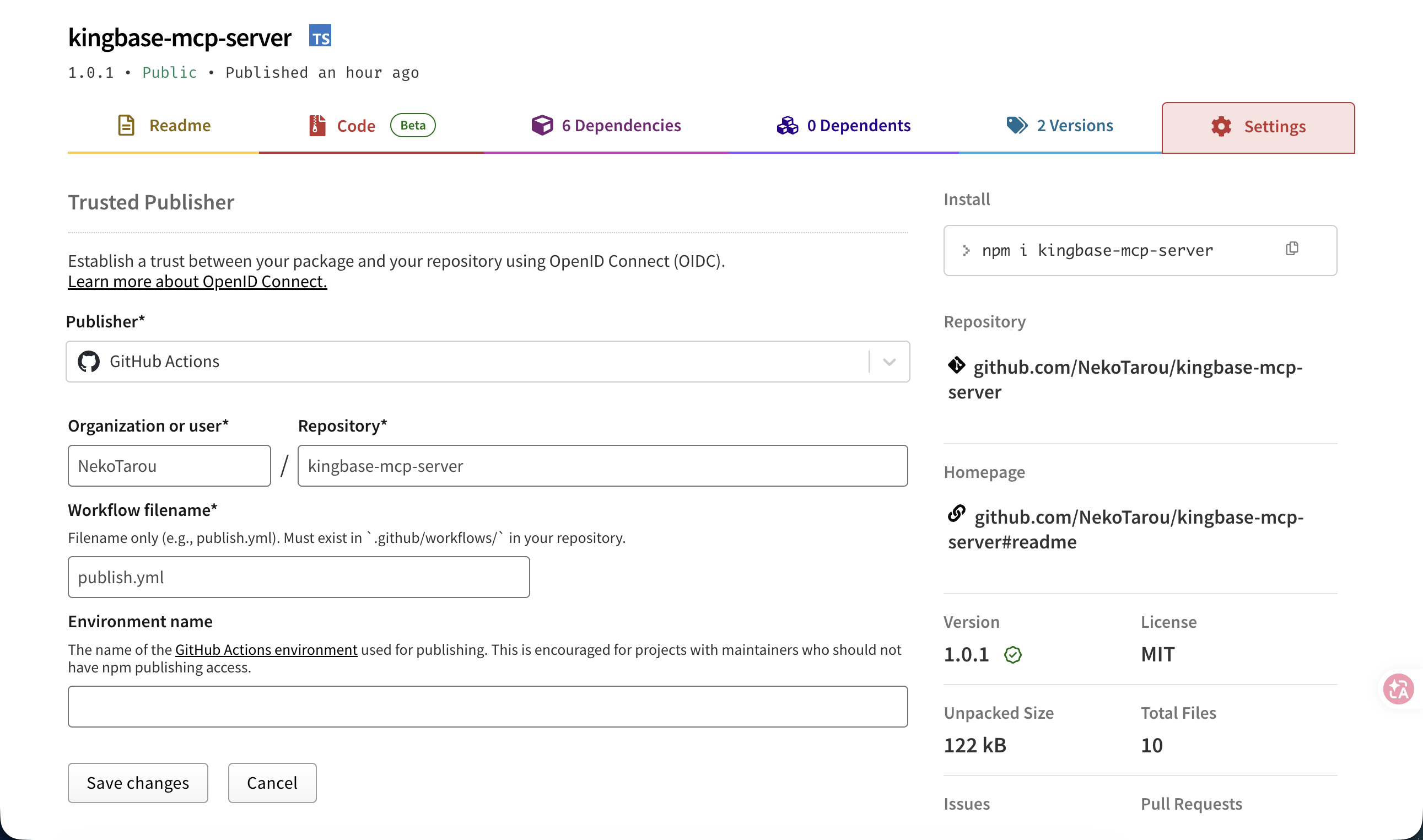The width and height of the screenshot is (1423, 840).
Task: Click the git repository diamond icon
Action: (x=956, y=365)
